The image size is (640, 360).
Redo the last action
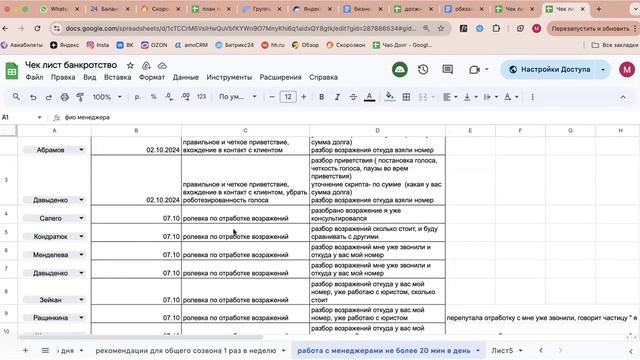[x=49, y=97]
